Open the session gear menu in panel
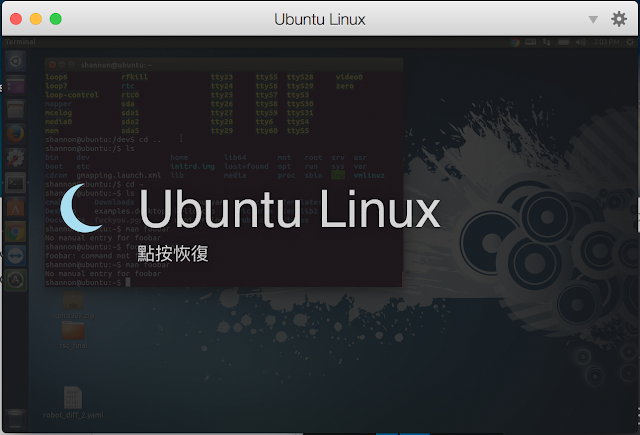This screenshot has width=640, height=435. (x=630, y=42)
